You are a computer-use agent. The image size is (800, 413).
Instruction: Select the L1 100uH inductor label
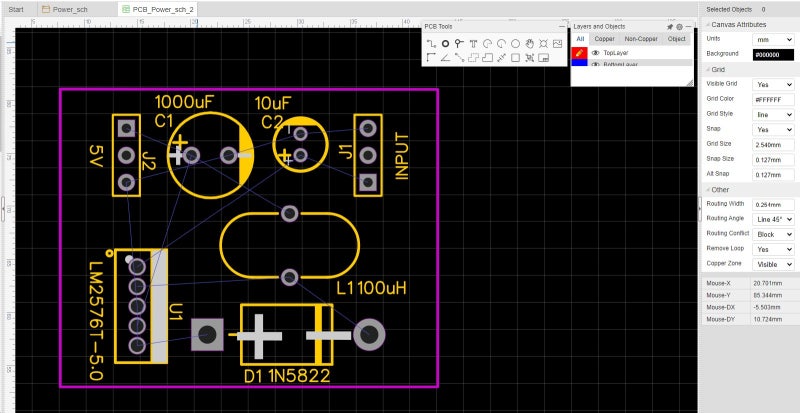371,288
